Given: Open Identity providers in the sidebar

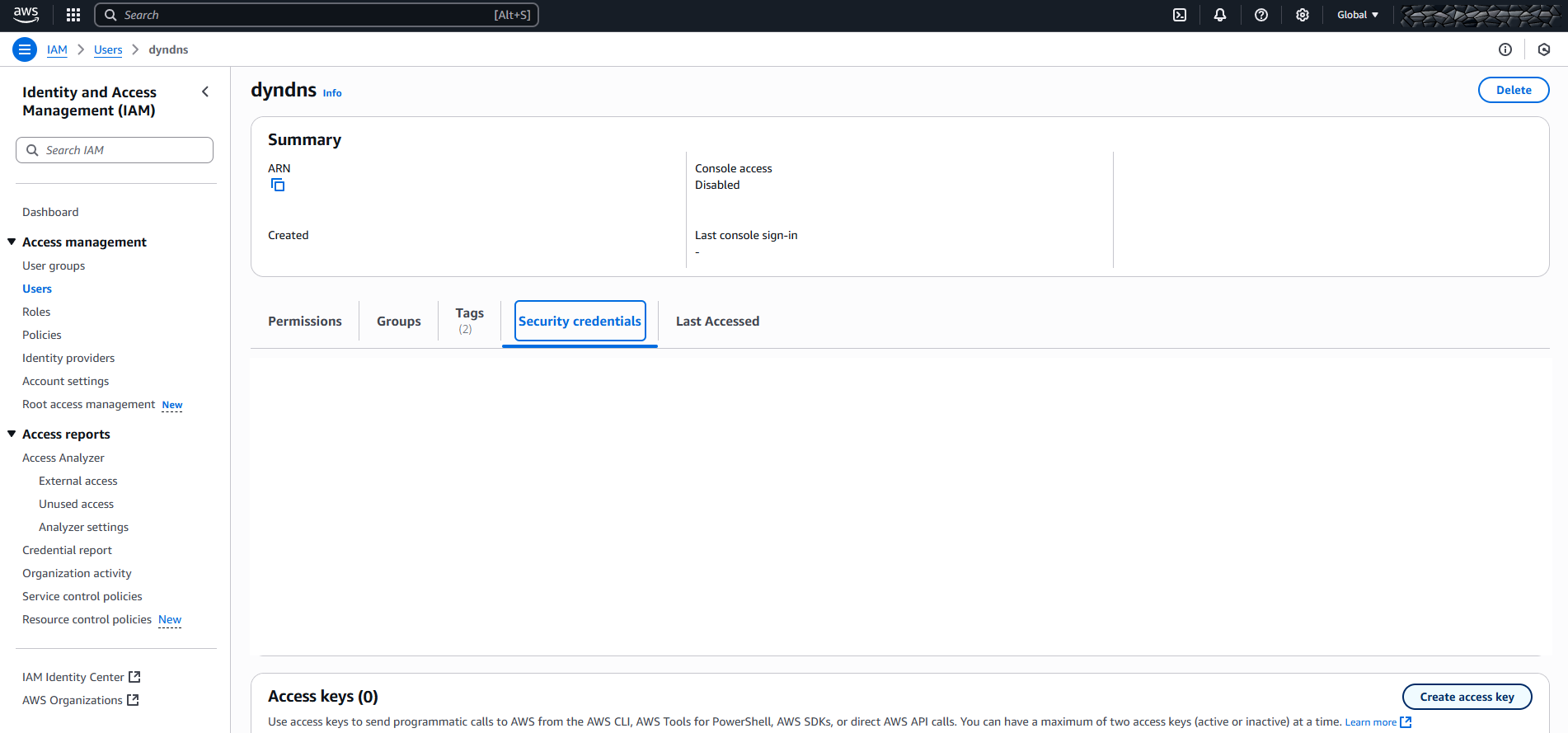Looking at the screenshot, I should (x=68, y=358).
